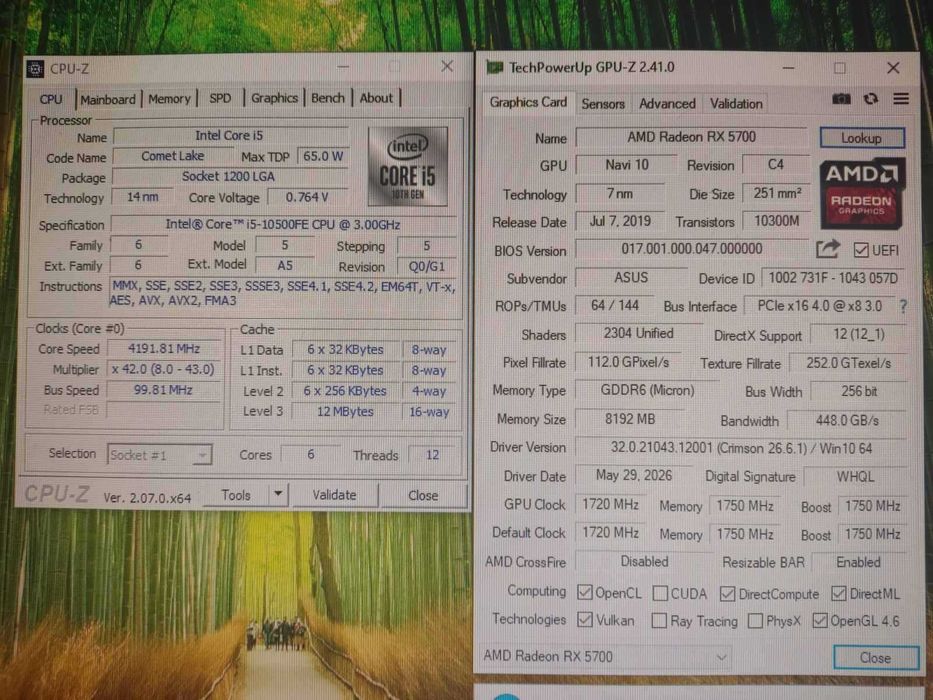The image size is (933, 700).
Task: Toggle the CUDA checkbox
Action: 660,593
